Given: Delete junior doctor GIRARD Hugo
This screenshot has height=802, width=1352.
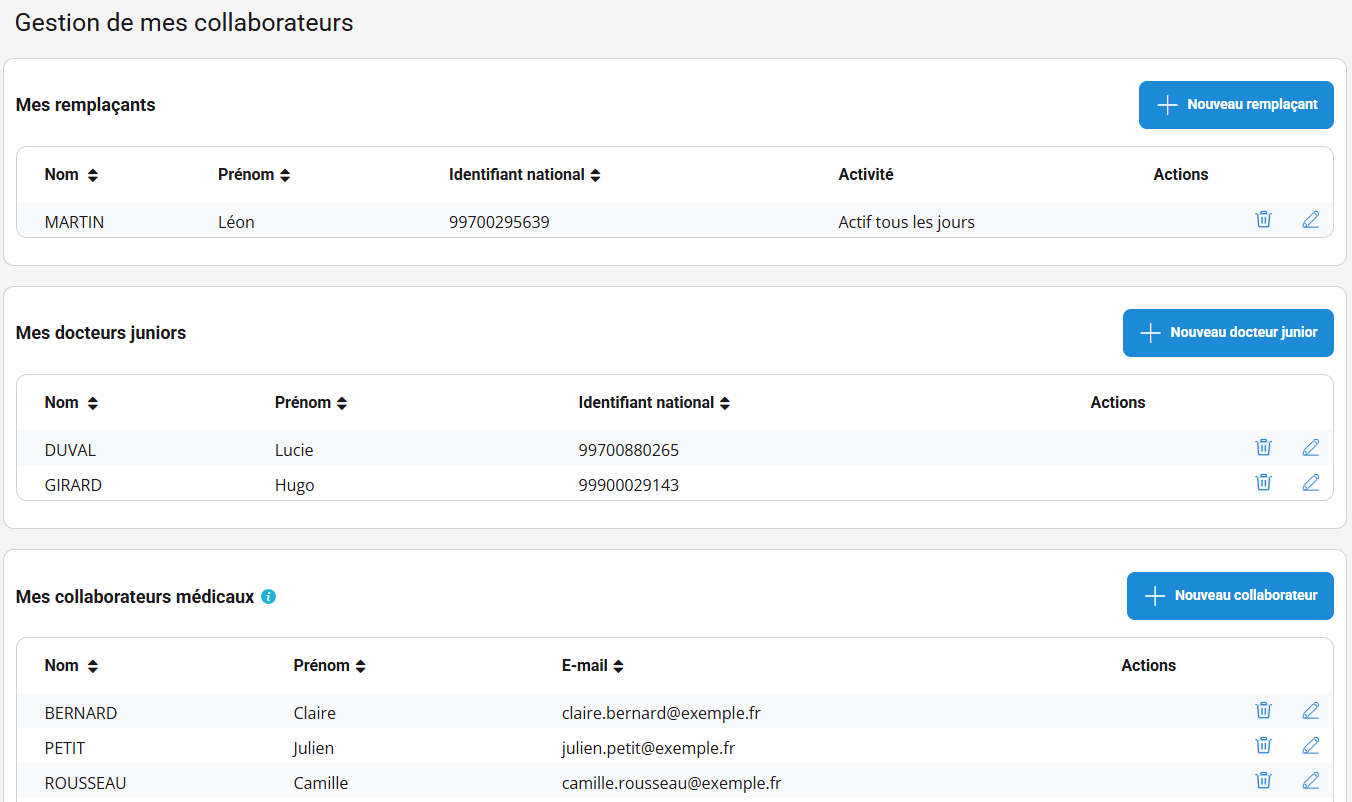Looking at the screenshot, I should pyautogui.click(x=1263, y=482).
